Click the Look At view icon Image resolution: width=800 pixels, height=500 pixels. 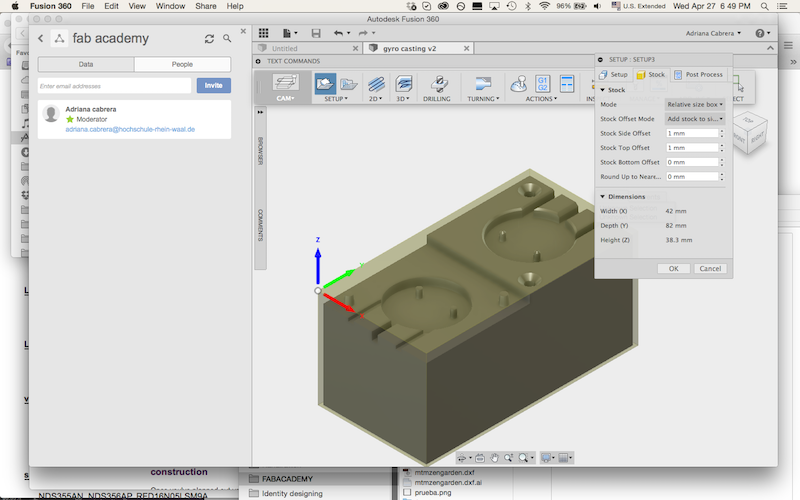(x=480, y=458)
